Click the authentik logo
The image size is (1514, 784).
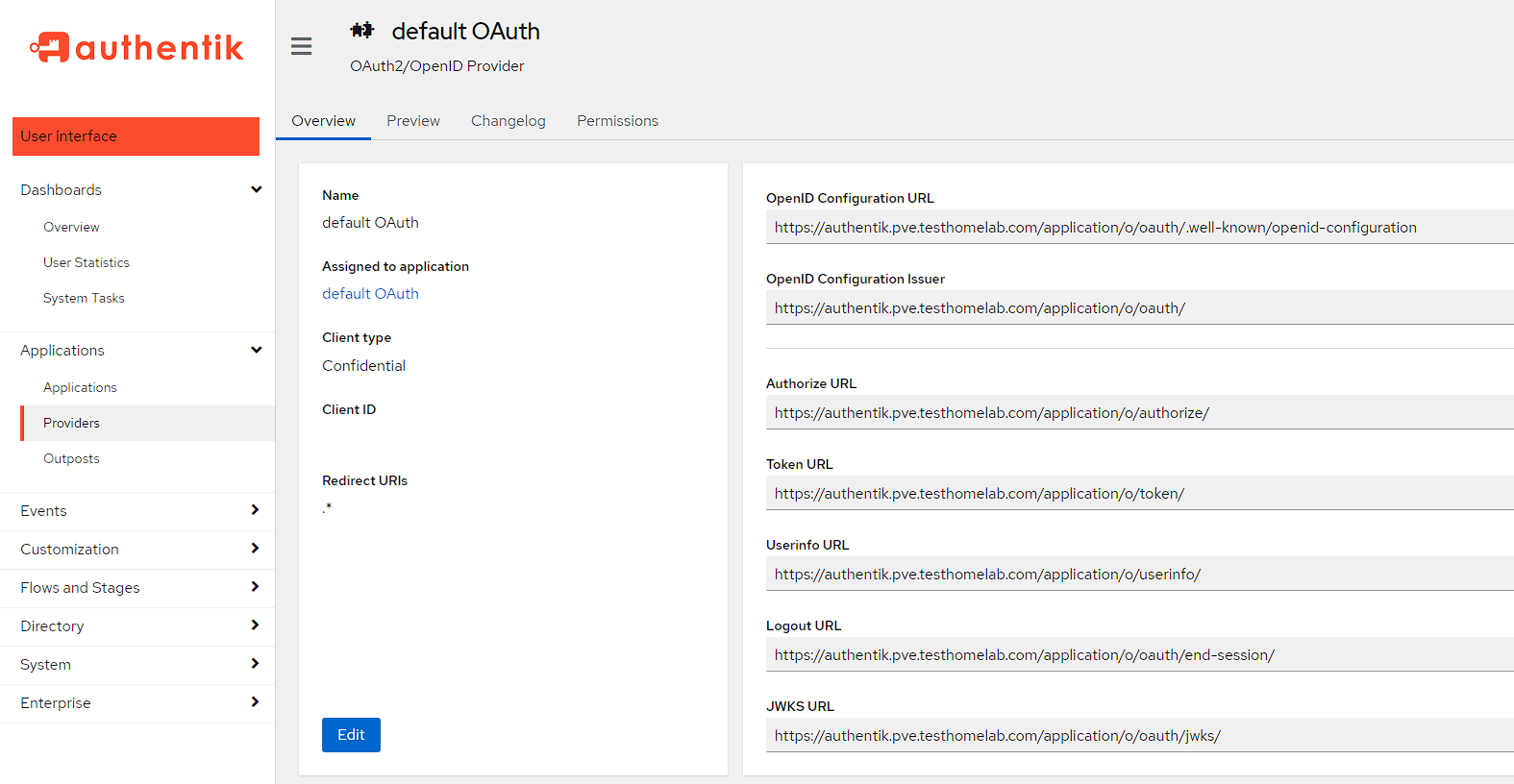click(x=137, y=47)
